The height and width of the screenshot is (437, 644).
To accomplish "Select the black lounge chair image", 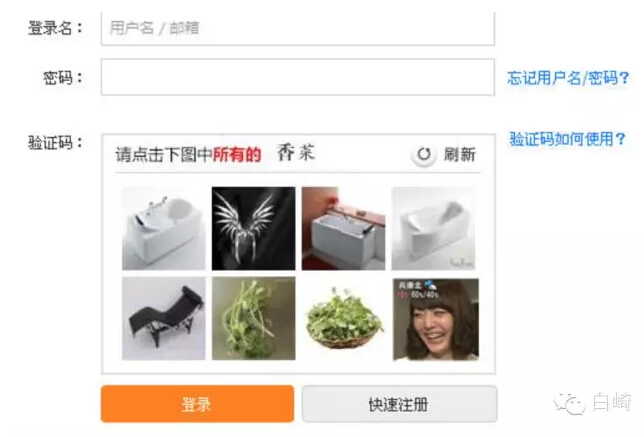I will (x=163, y=319).
